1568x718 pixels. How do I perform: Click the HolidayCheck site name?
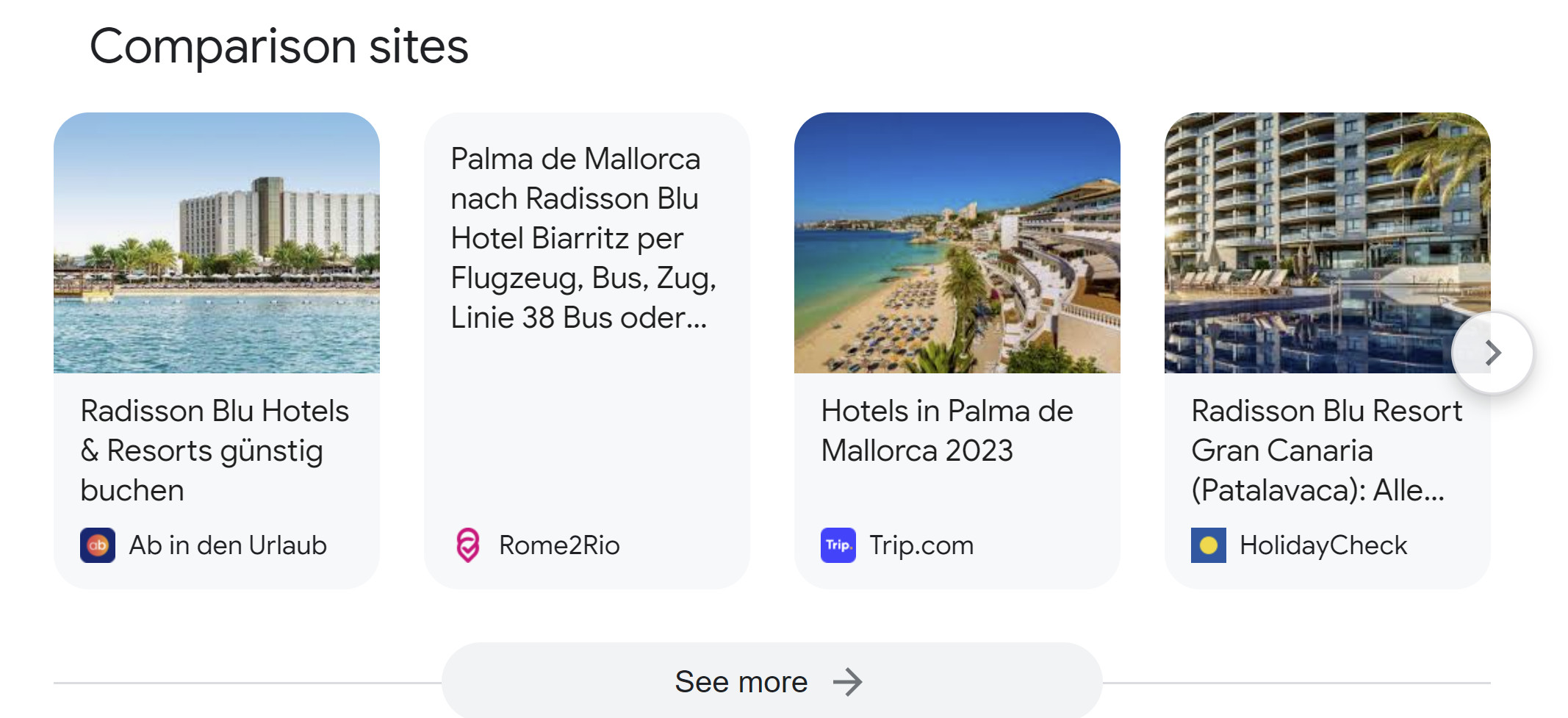tap(1323, 545)
